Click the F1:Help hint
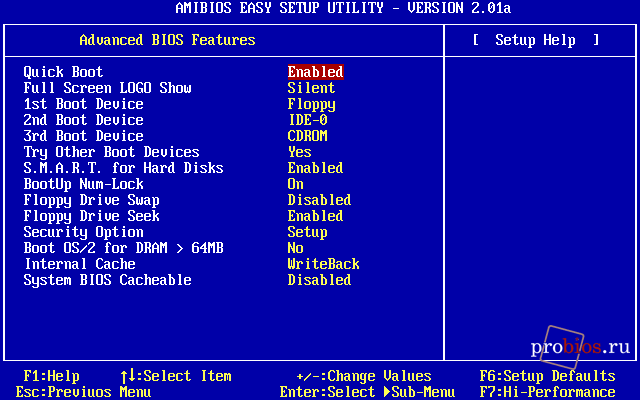Viewport: 640px width, 400px height. [x=51, y=376]
